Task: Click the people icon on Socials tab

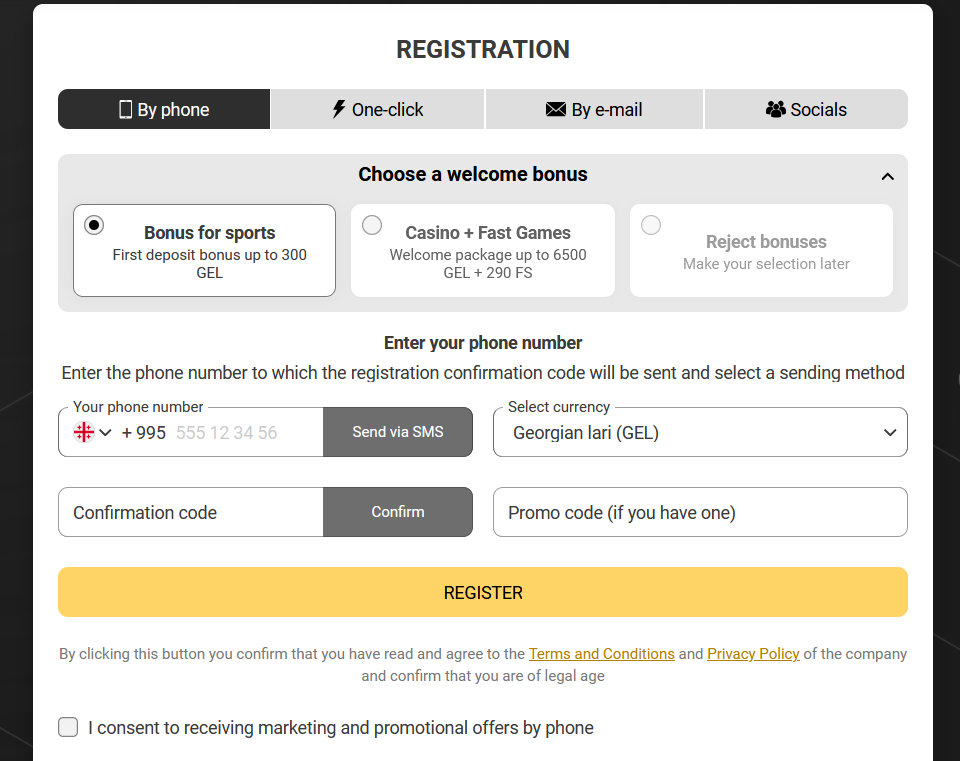Action: 774,108
